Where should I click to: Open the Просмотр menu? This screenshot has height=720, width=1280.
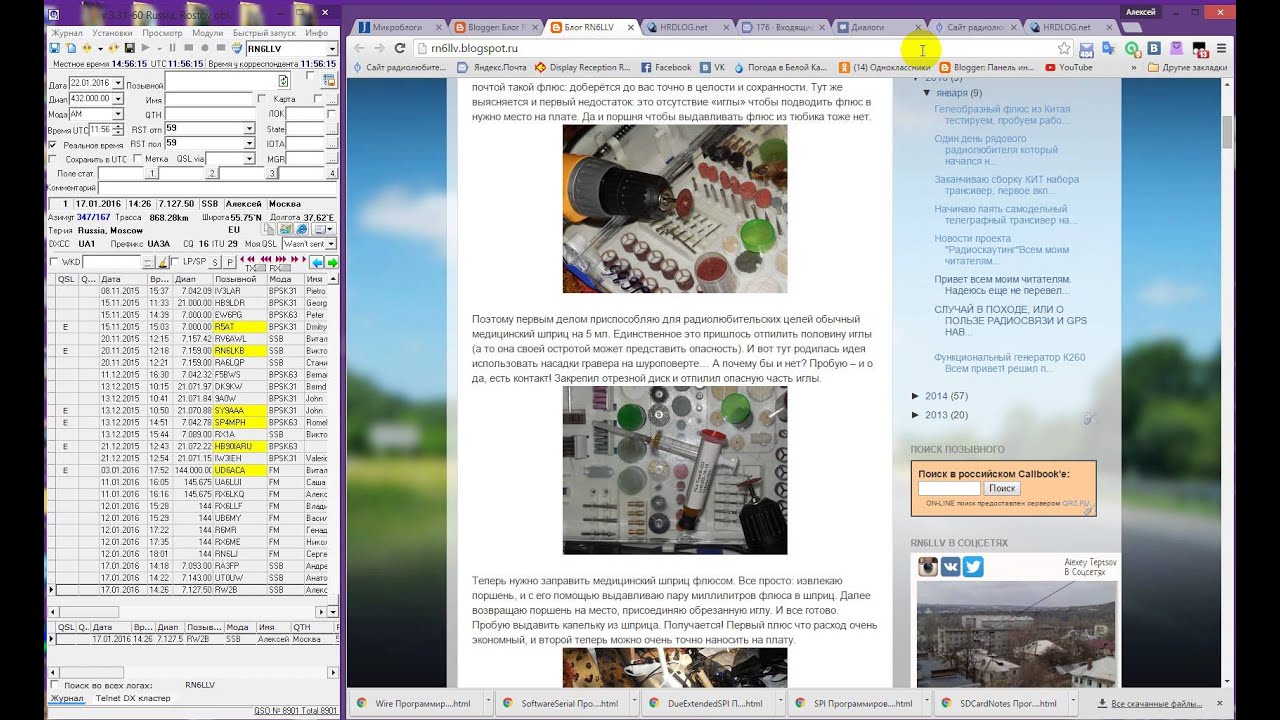point(162,33)
